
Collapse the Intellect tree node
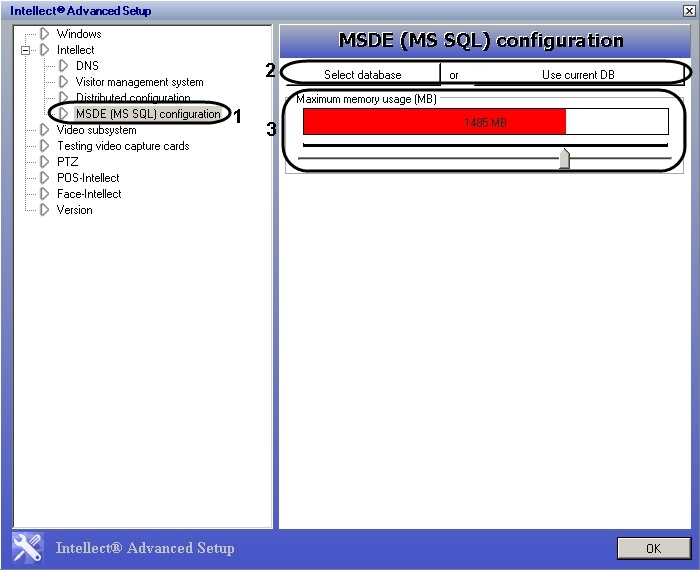click(x=25, y=50)
